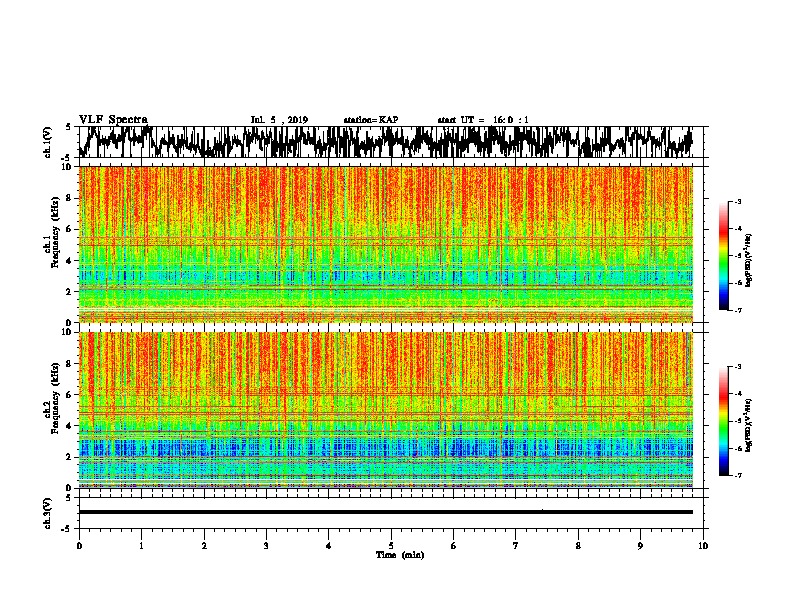Click the "-4" label on ch.1 colorbar
The image size is (792, 612).
tap(738, 229)
